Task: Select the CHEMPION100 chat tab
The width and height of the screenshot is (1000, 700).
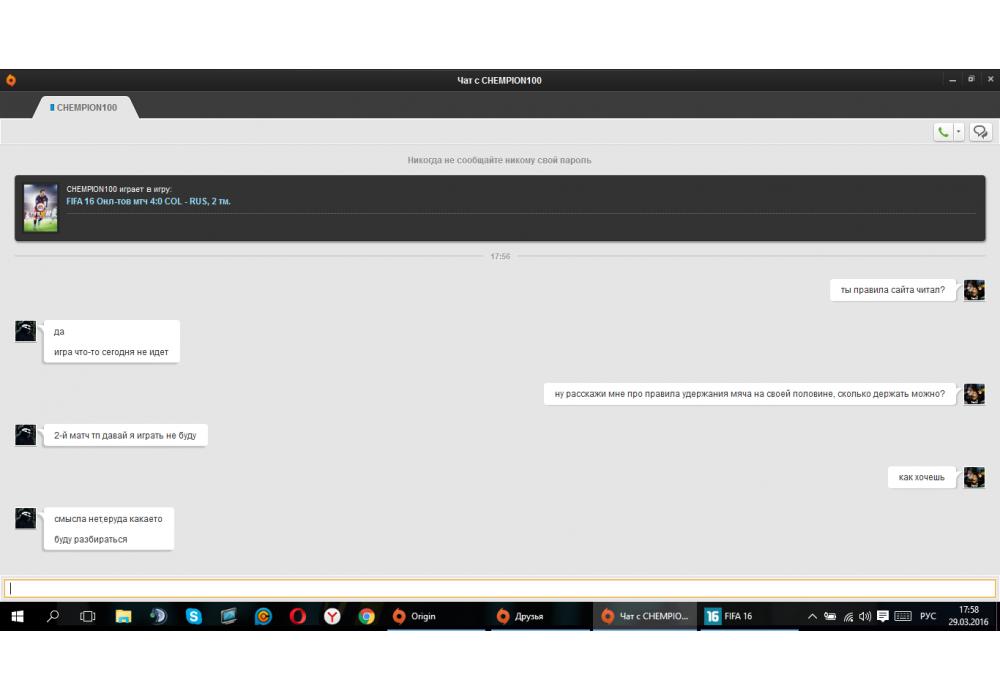Action: click(x=85, y=108)
